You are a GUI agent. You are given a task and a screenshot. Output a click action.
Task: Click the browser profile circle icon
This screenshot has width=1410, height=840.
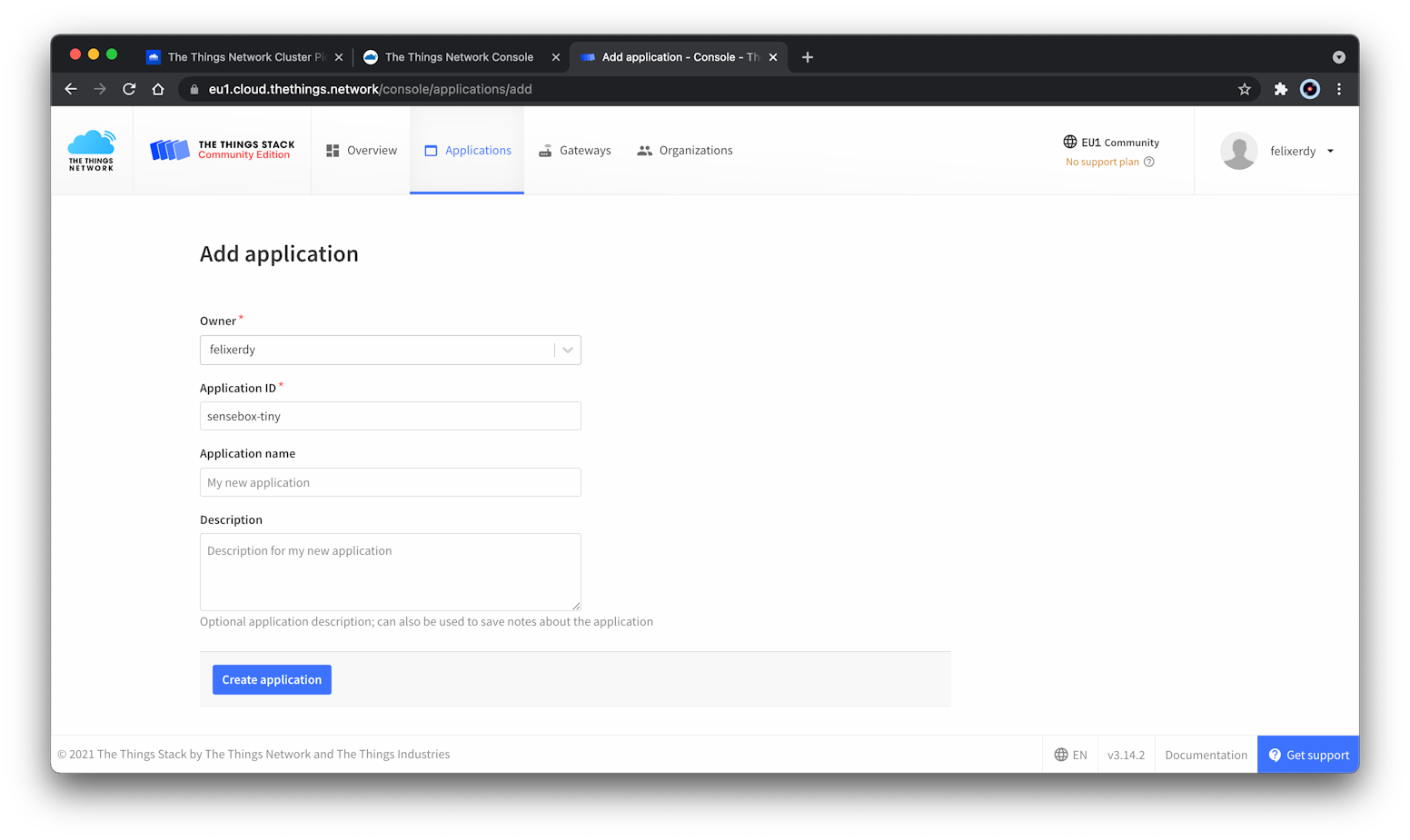pyautogui.click(x=1310, y=89)
